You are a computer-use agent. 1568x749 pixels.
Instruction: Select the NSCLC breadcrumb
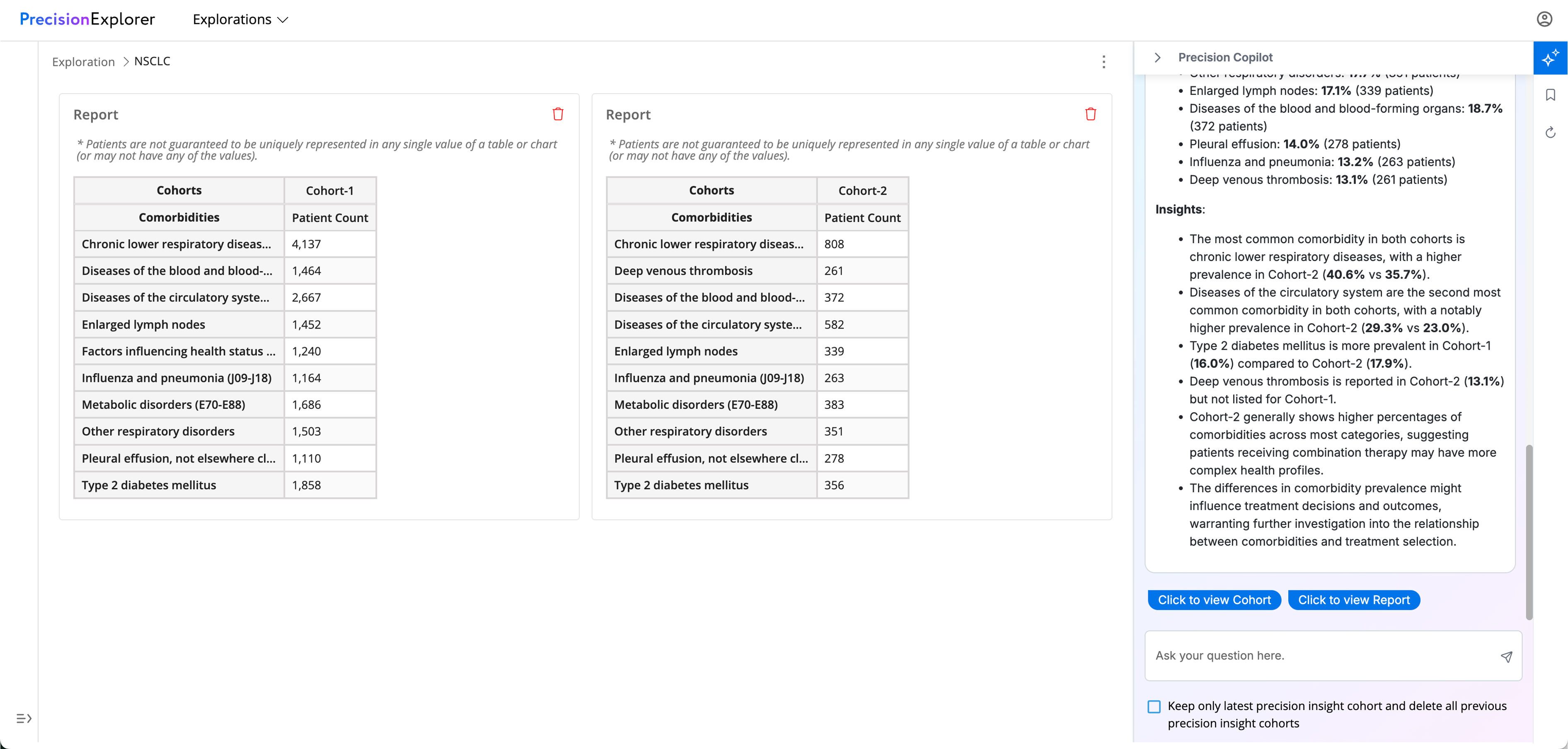(152, 61)
